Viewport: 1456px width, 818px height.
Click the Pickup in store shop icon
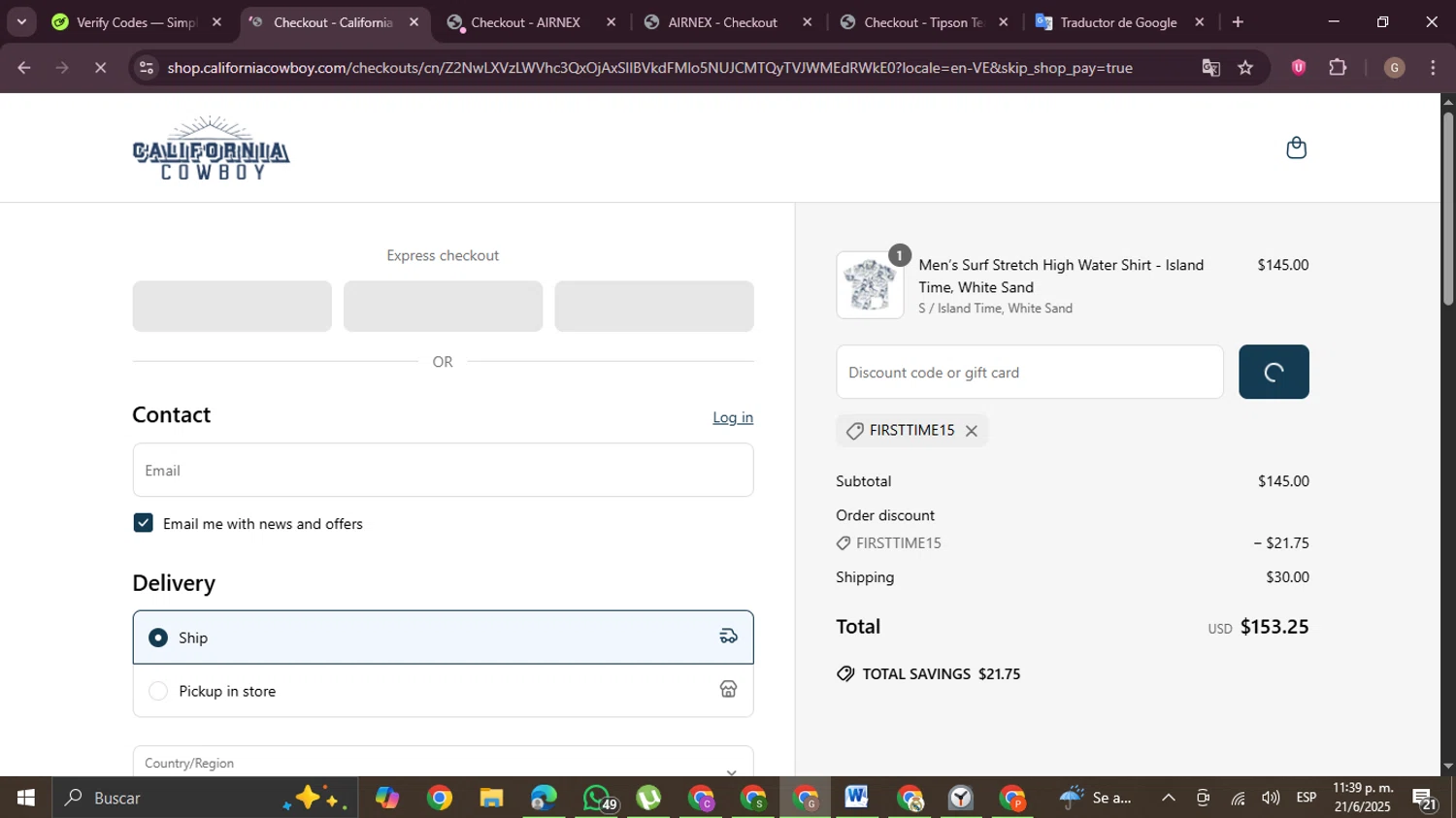pos(728,689)
